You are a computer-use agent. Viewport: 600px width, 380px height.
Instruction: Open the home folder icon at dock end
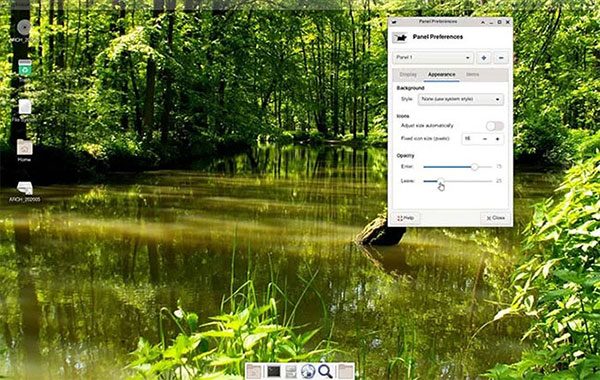tap(346, 371)
